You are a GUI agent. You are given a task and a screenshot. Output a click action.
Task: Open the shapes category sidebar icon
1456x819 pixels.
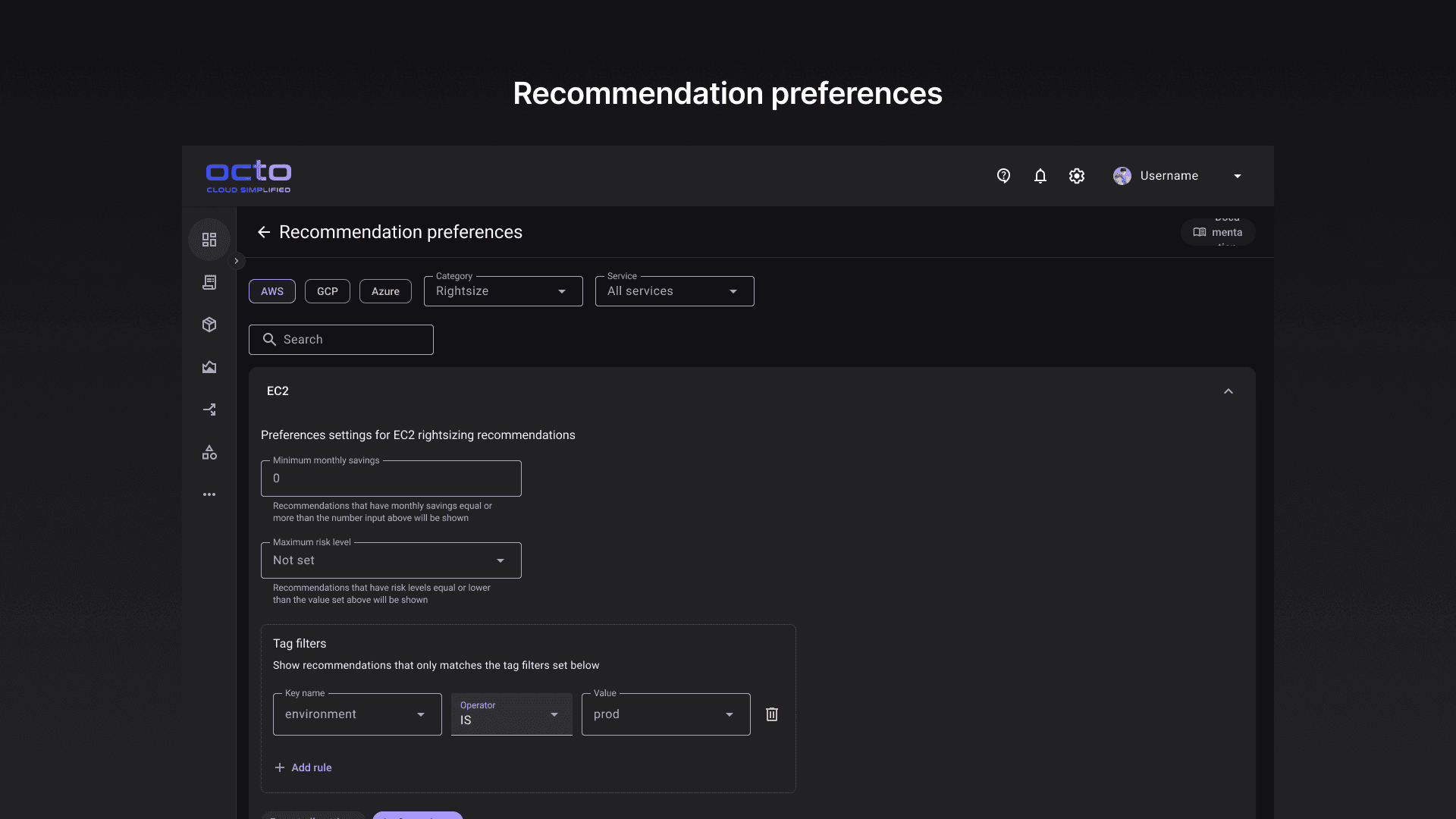point(209,453)
